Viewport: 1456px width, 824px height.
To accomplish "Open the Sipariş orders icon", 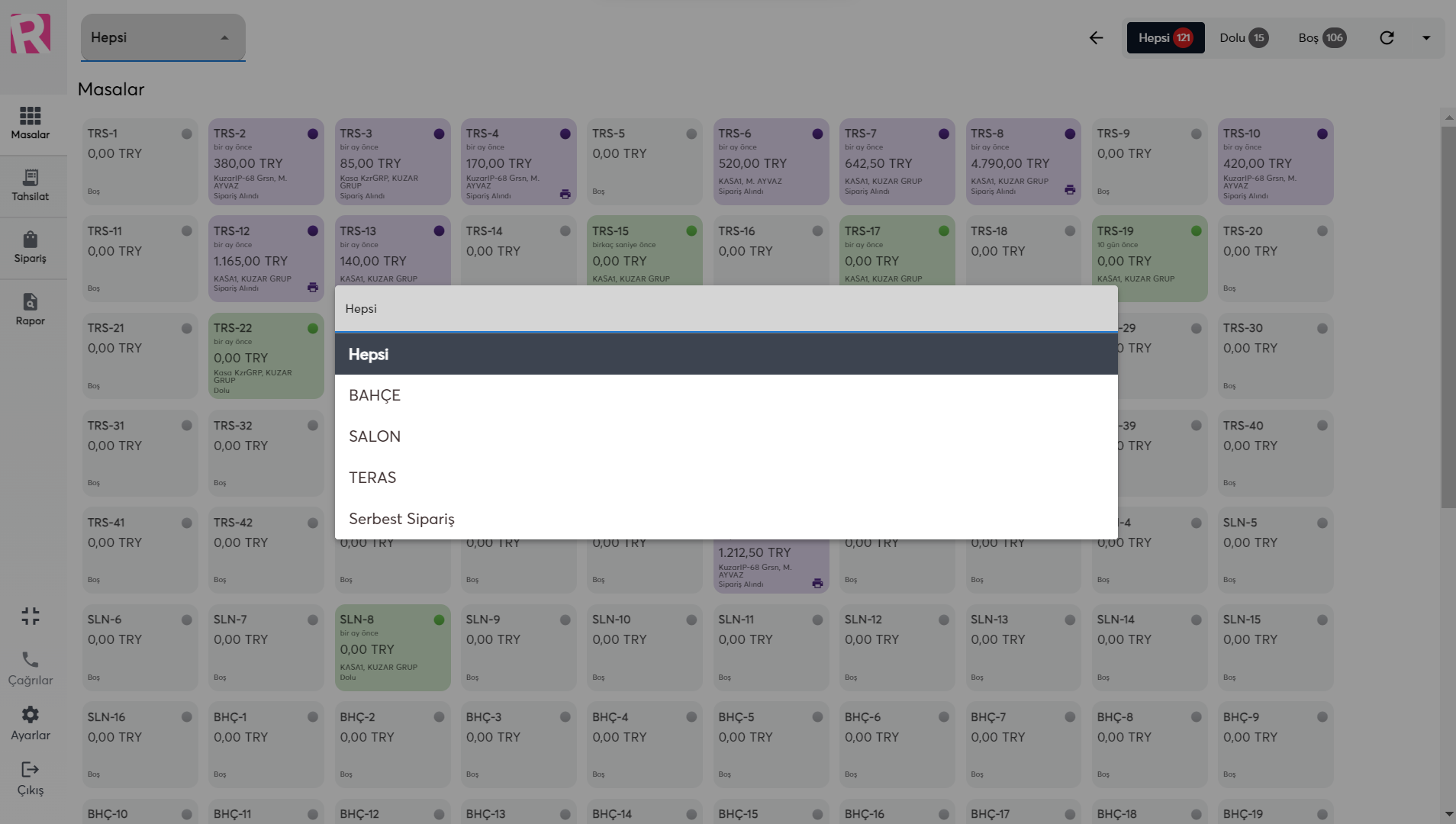I will point(31,240).
